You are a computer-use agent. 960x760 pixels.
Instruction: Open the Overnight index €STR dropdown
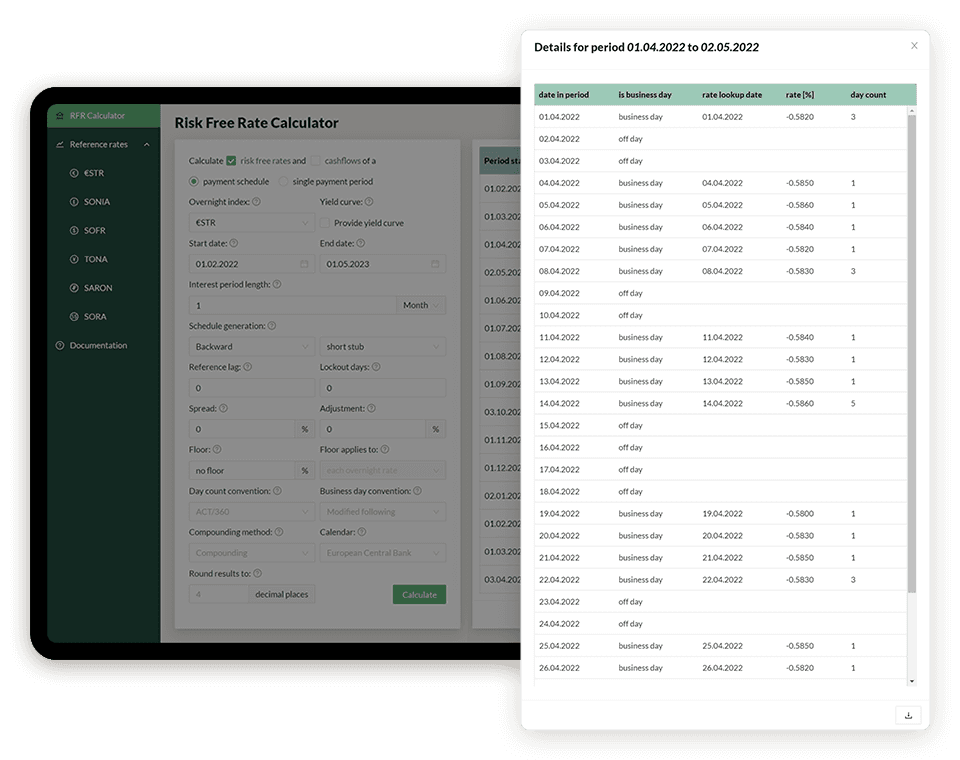(251, 223)
